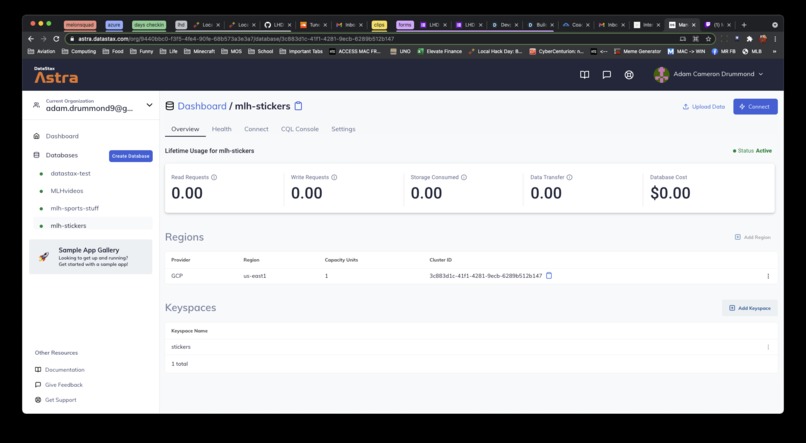
Task: Open the Meme Generator bookmark
Action: 637,51
